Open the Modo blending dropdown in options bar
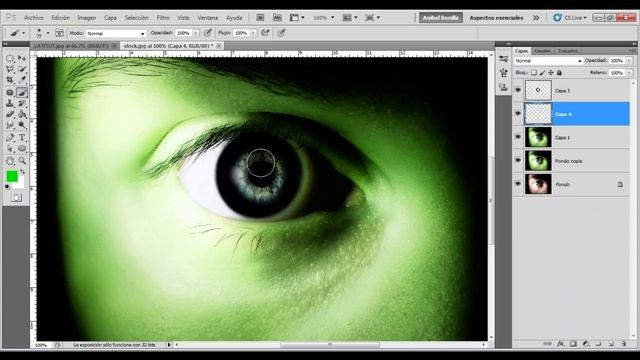This screenshot has width=640, height=360. 116,33
